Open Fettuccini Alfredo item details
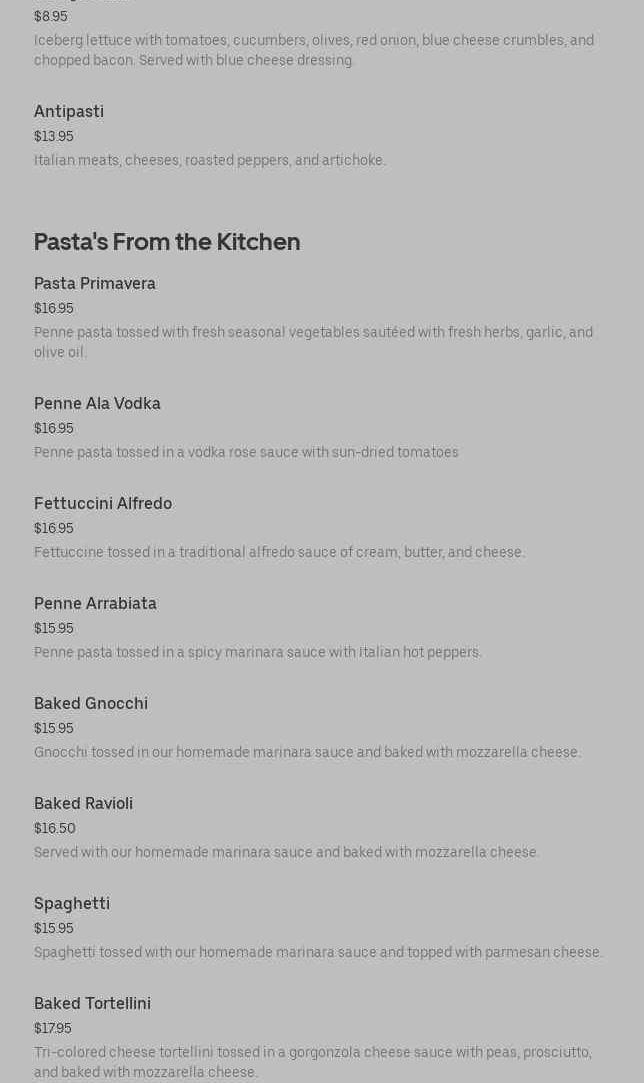Screen dimensions: 644x1083 103,504
